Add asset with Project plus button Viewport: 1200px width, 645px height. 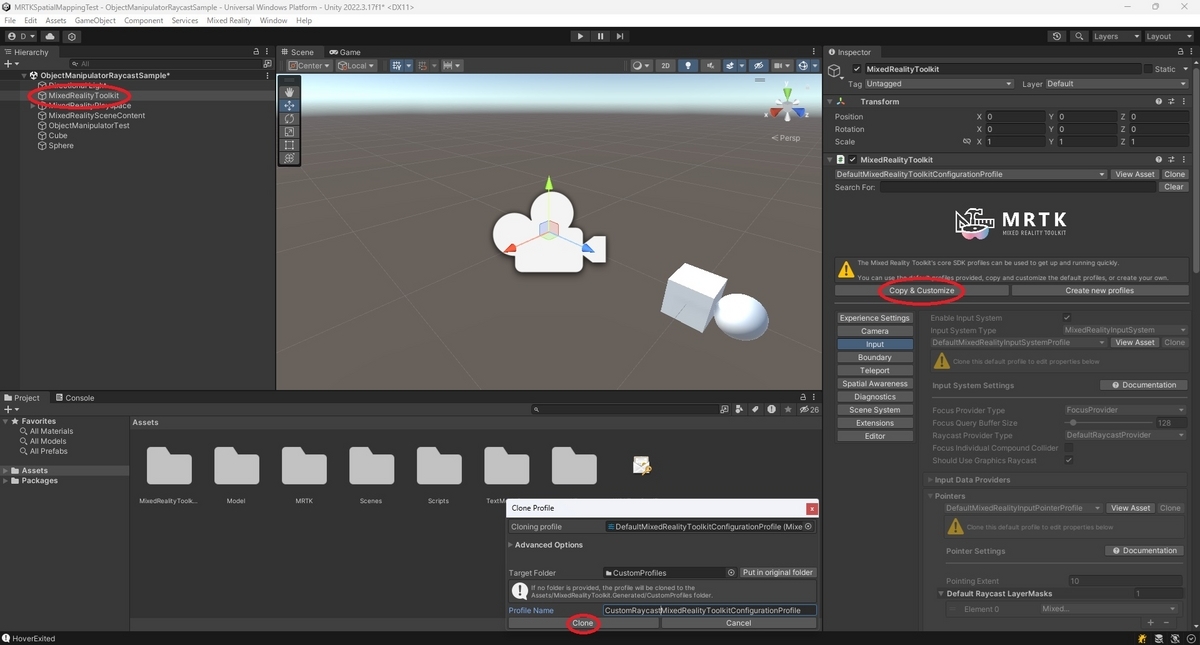click(x=11, y=409)
